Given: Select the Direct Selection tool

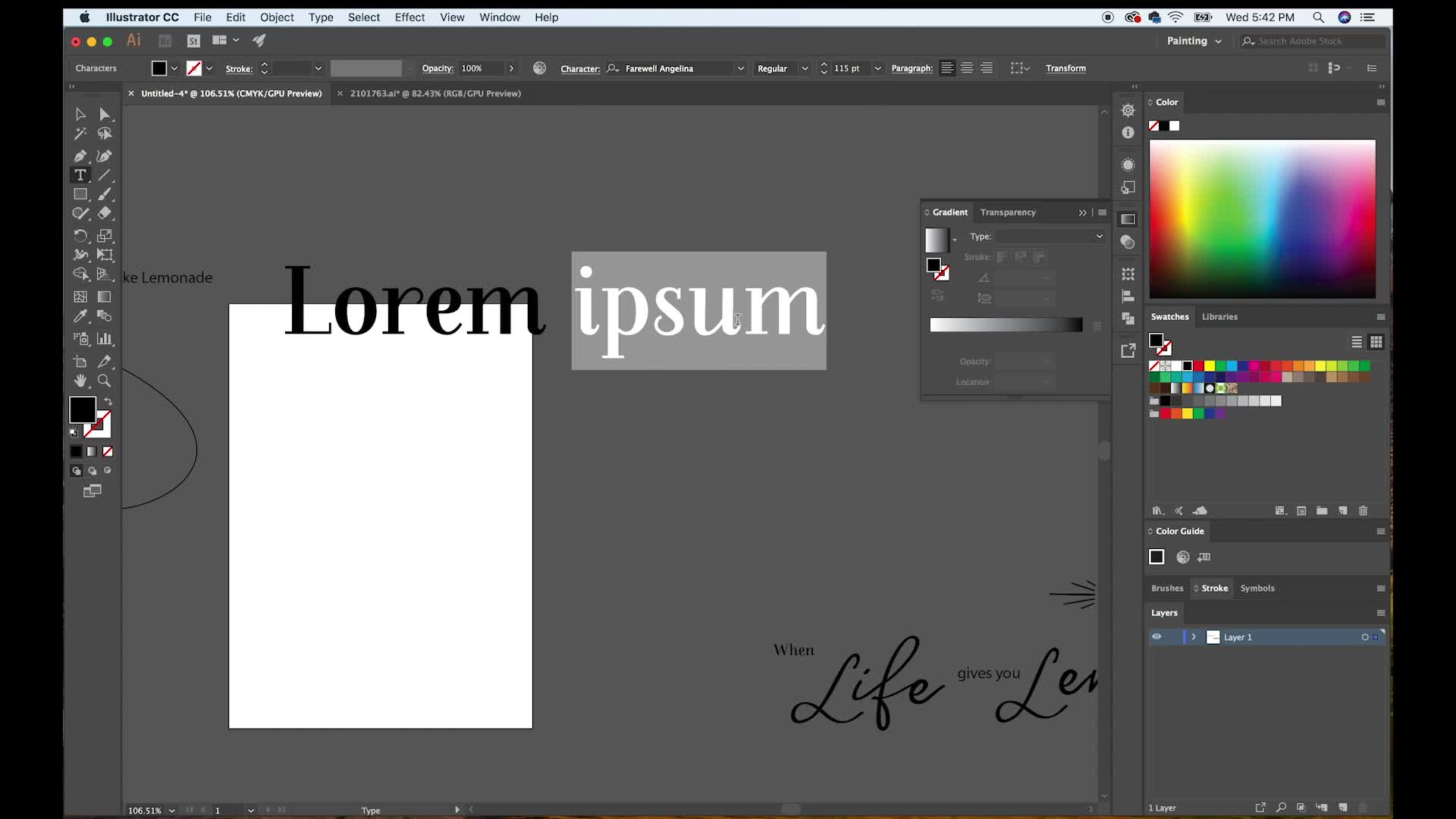Looking at the screenshot, I should click(x=105, y=115).
